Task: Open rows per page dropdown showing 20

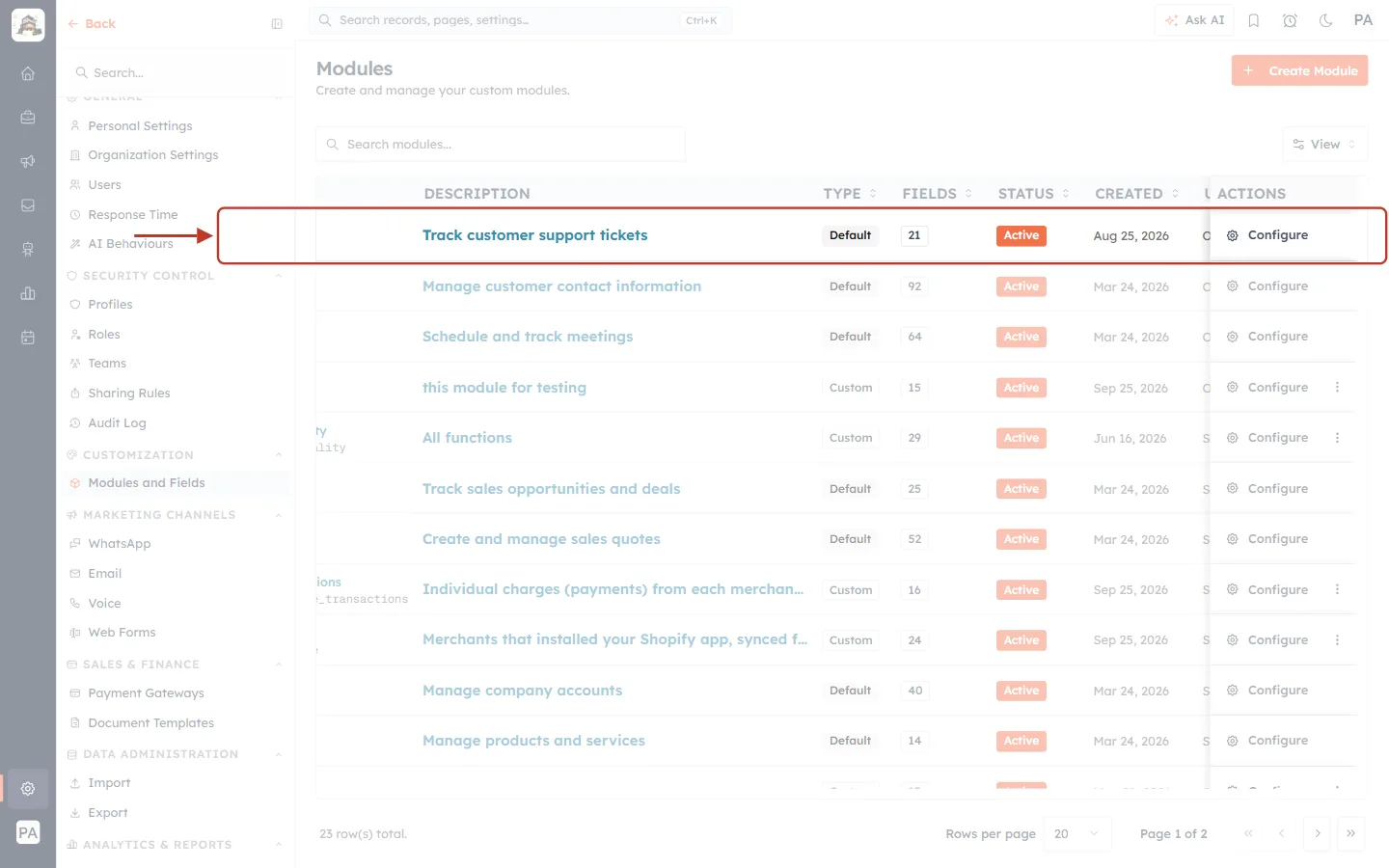Action: [1077, 833]
